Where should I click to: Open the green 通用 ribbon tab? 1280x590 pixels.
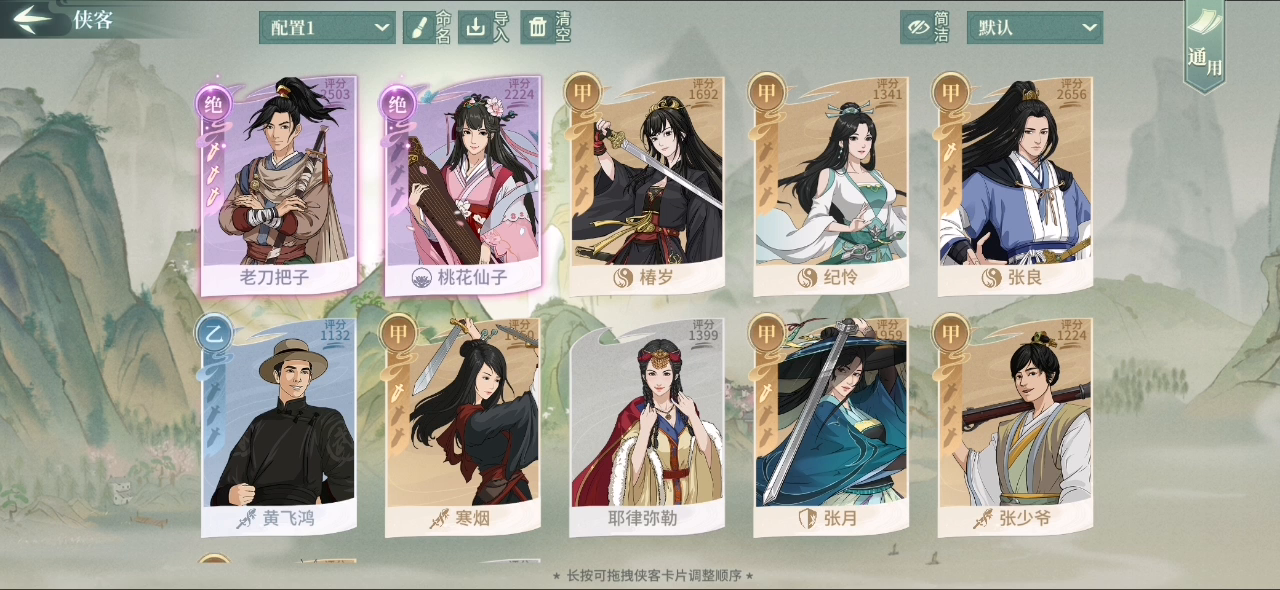pyautogui.click(x=1204, y=45)
